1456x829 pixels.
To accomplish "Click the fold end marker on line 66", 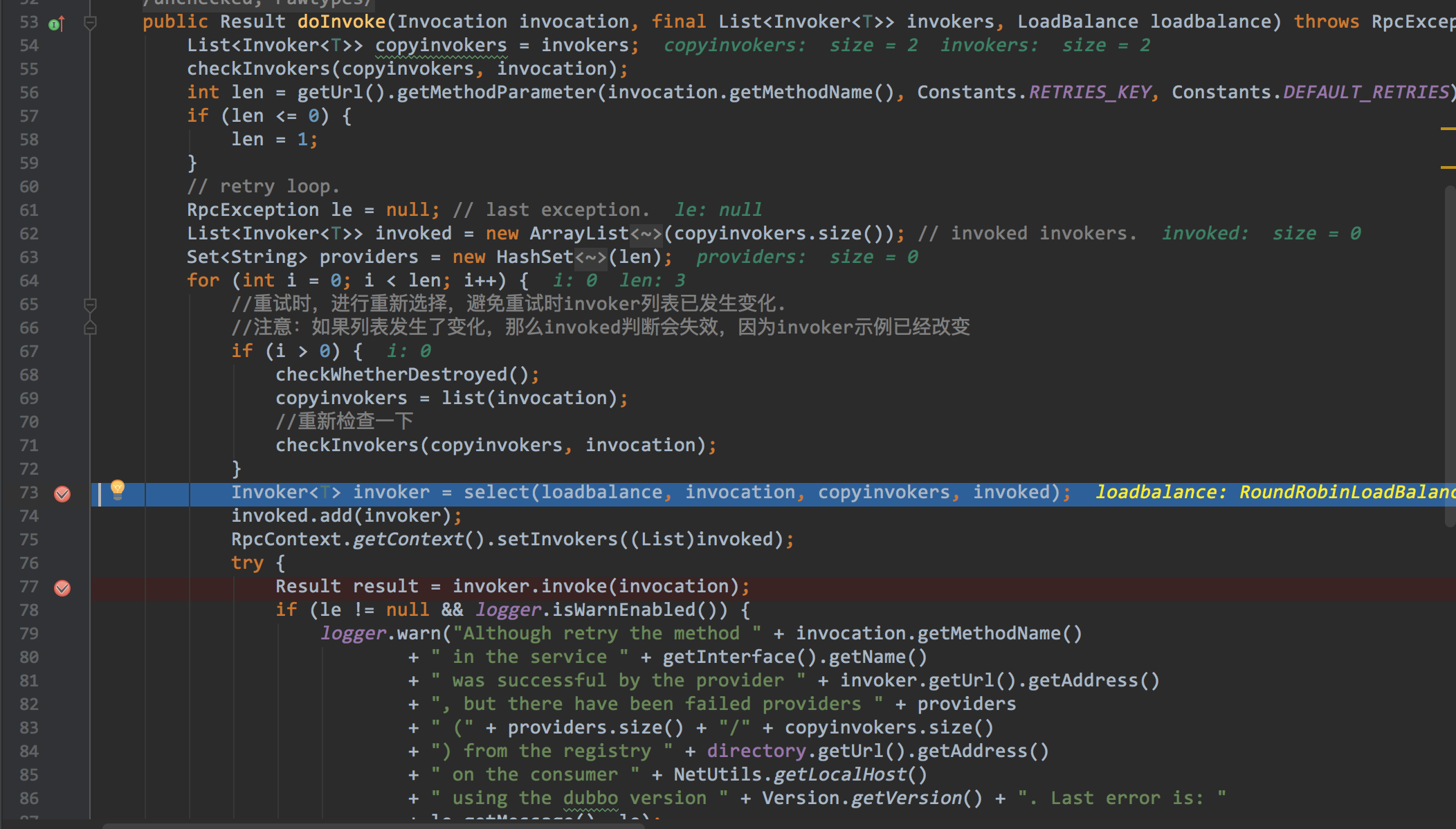I will (90, 328).
